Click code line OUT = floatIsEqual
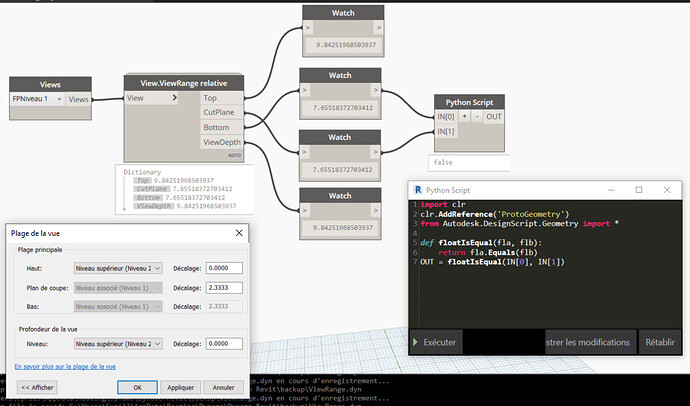Image resolution: width=690 pixels, height=406 pixels. click(x=492, y=262)
